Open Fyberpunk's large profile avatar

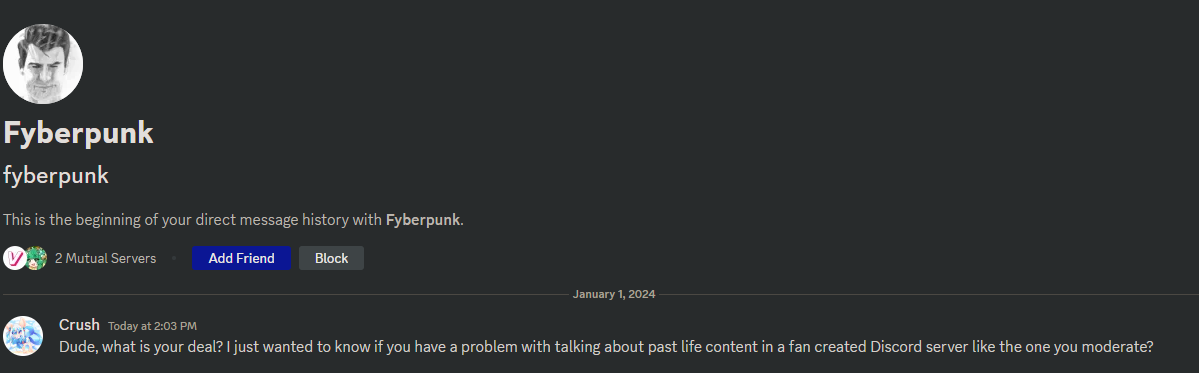[43, 63]
